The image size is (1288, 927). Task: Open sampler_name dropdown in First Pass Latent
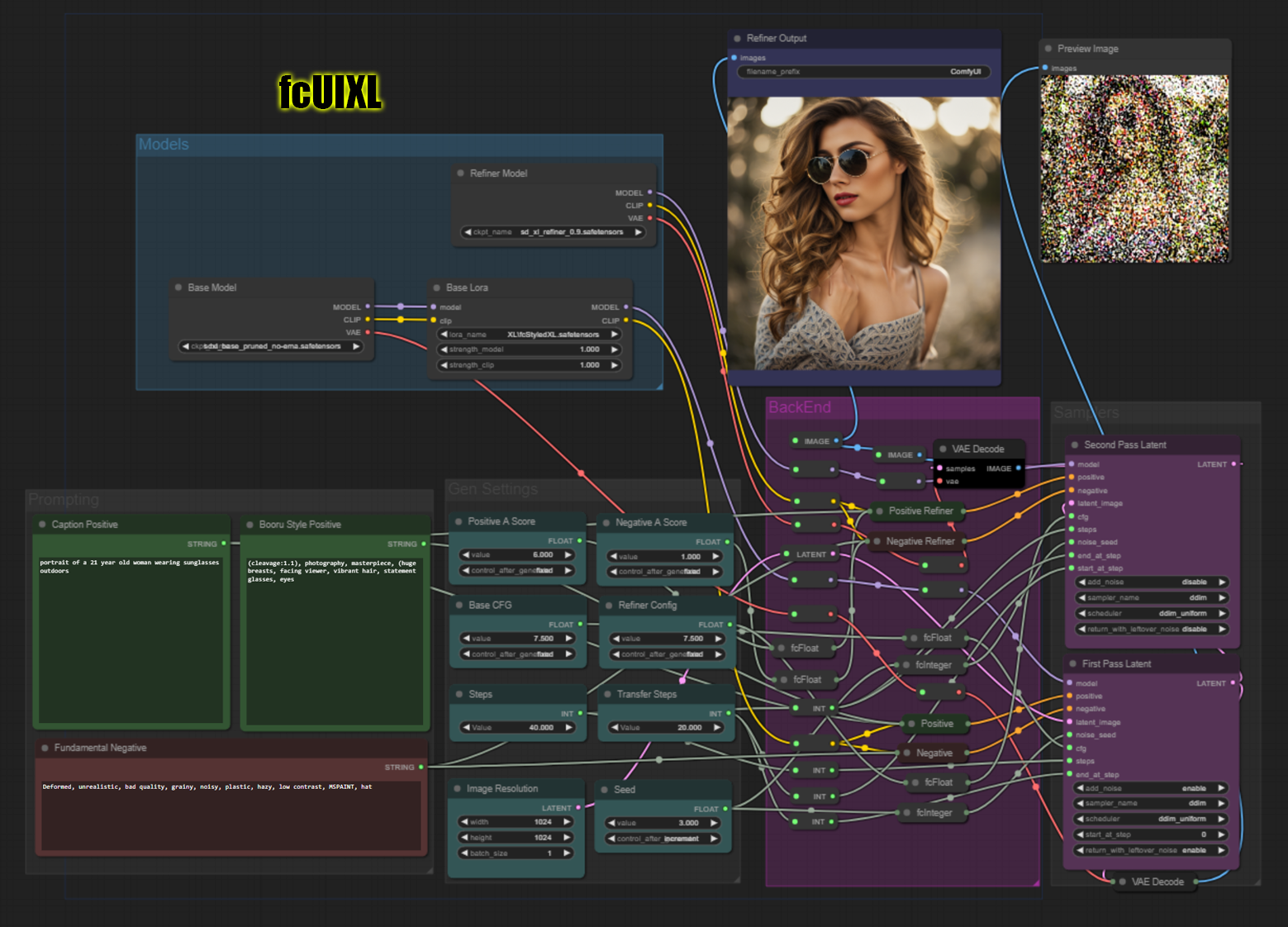[1151, 803]
